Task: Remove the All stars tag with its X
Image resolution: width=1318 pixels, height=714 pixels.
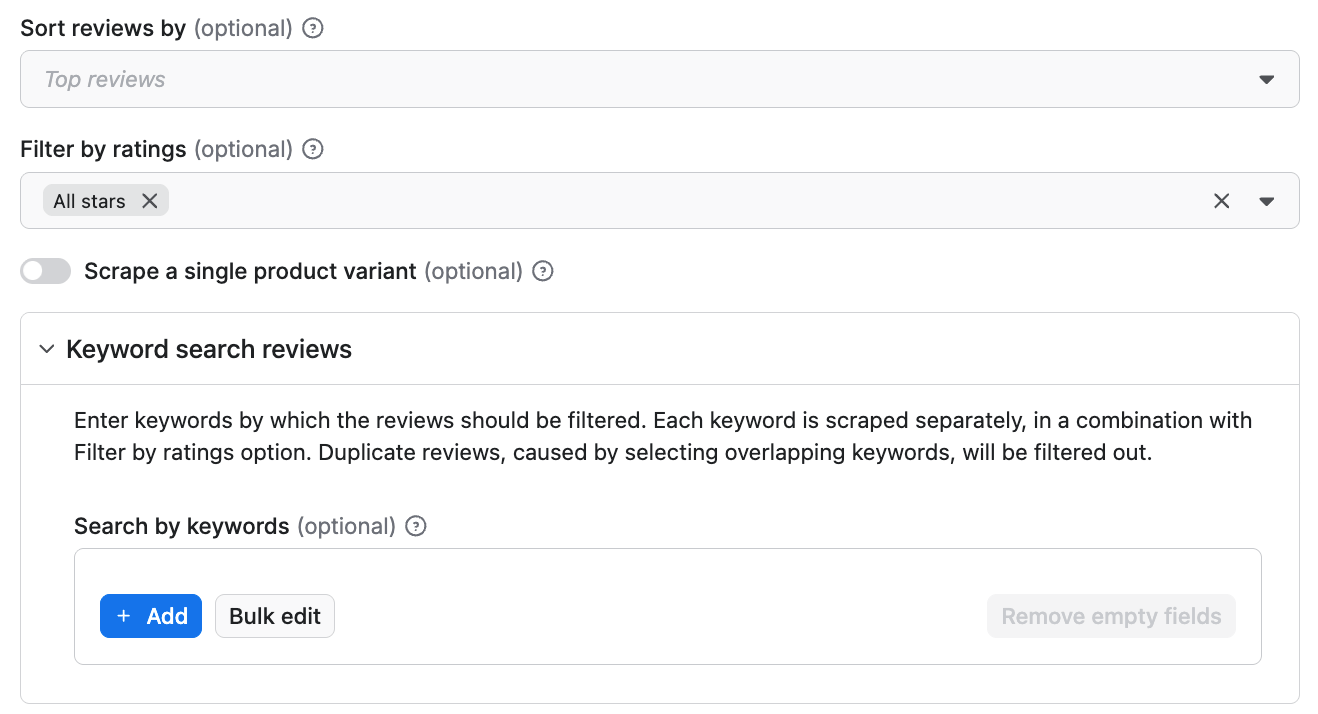Action: click(150, 201)
